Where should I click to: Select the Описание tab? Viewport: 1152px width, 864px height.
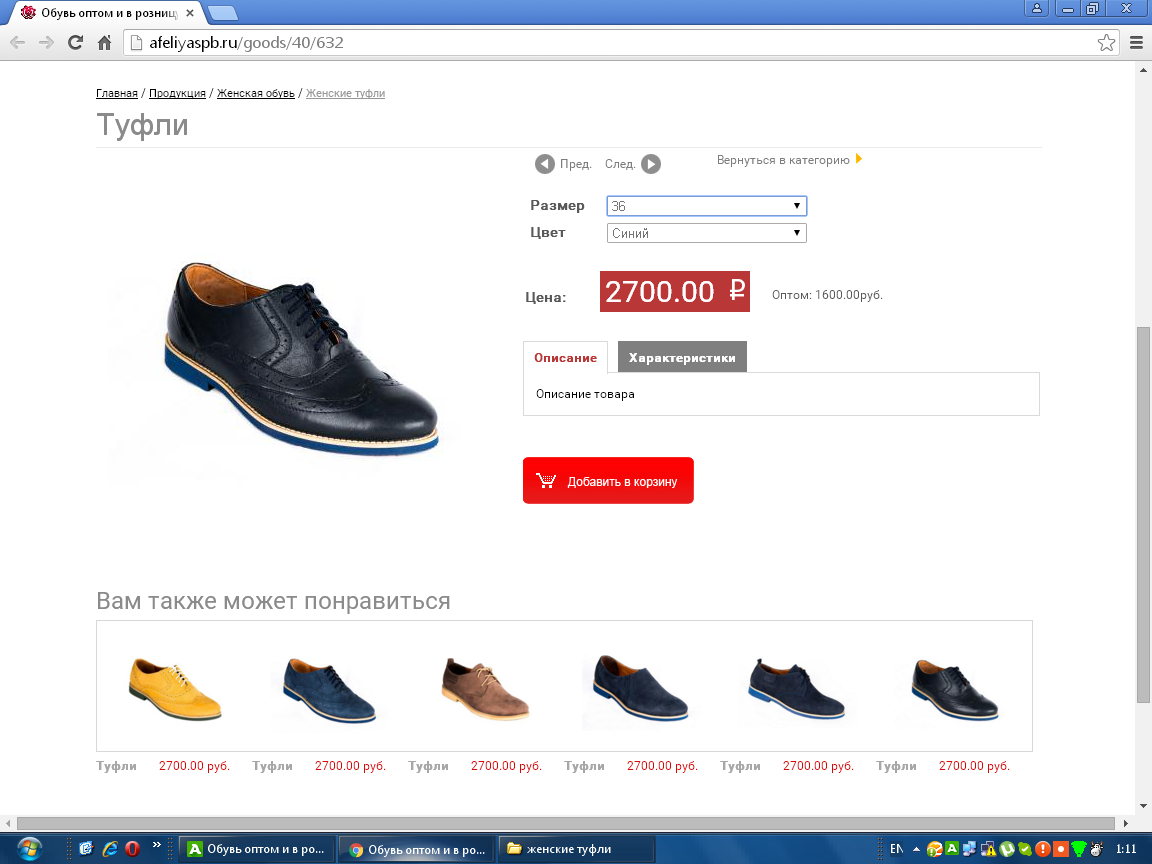(x=565, y=357)
